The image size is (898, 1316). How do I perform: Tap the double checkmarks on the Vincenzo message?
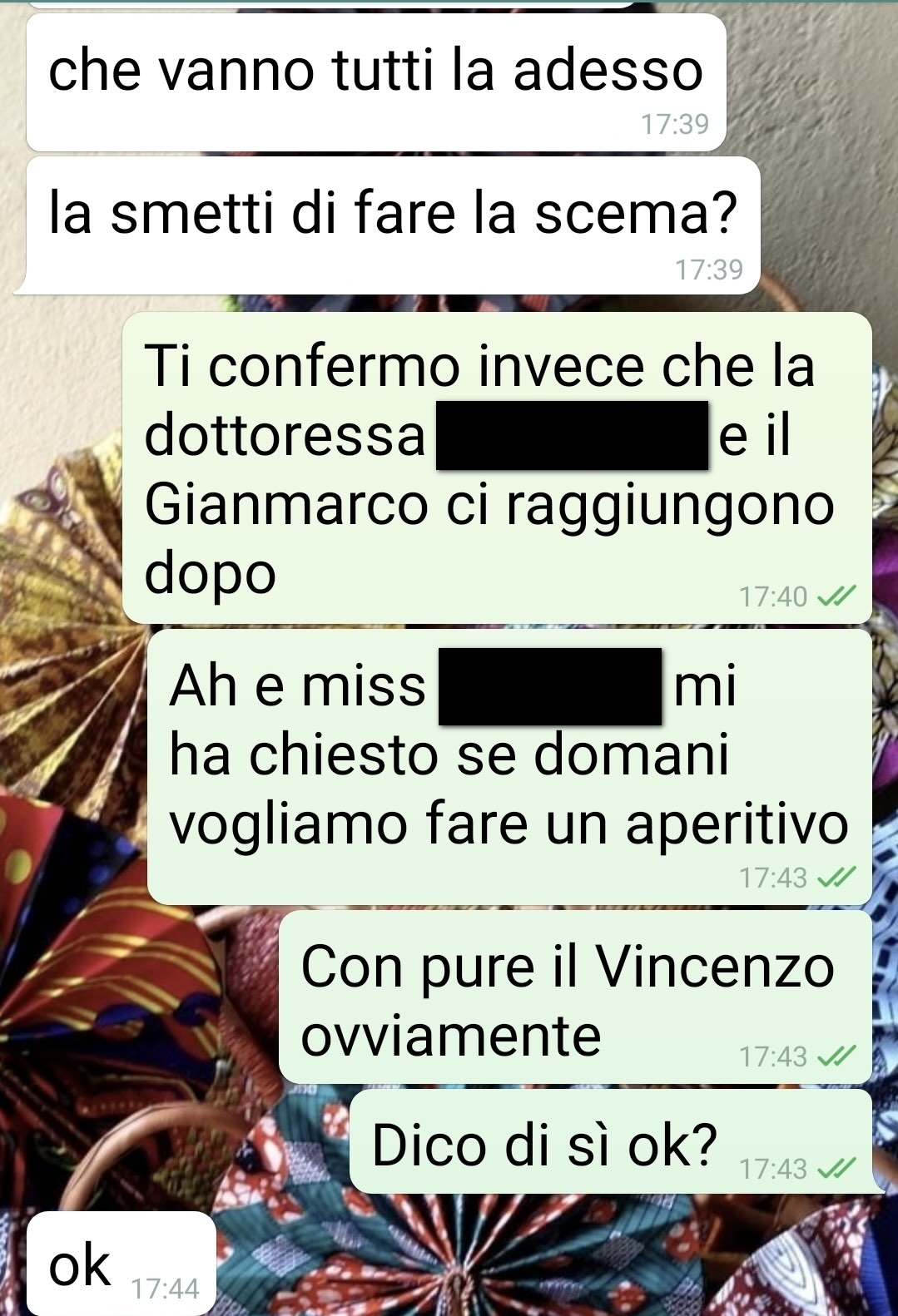[836, 1056]
